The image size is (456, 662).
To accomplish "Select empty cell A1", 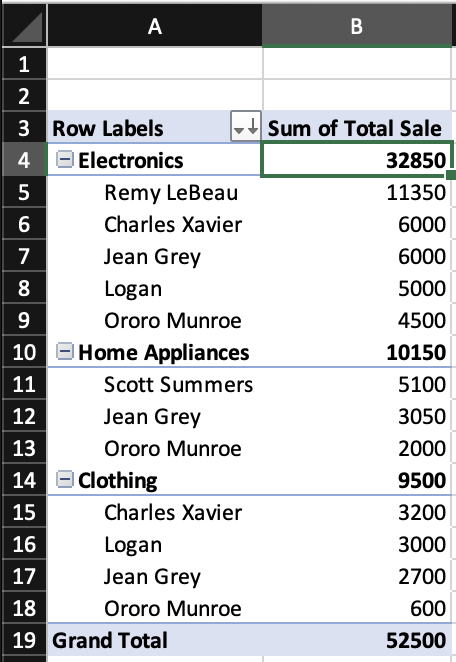I will 155,63.
